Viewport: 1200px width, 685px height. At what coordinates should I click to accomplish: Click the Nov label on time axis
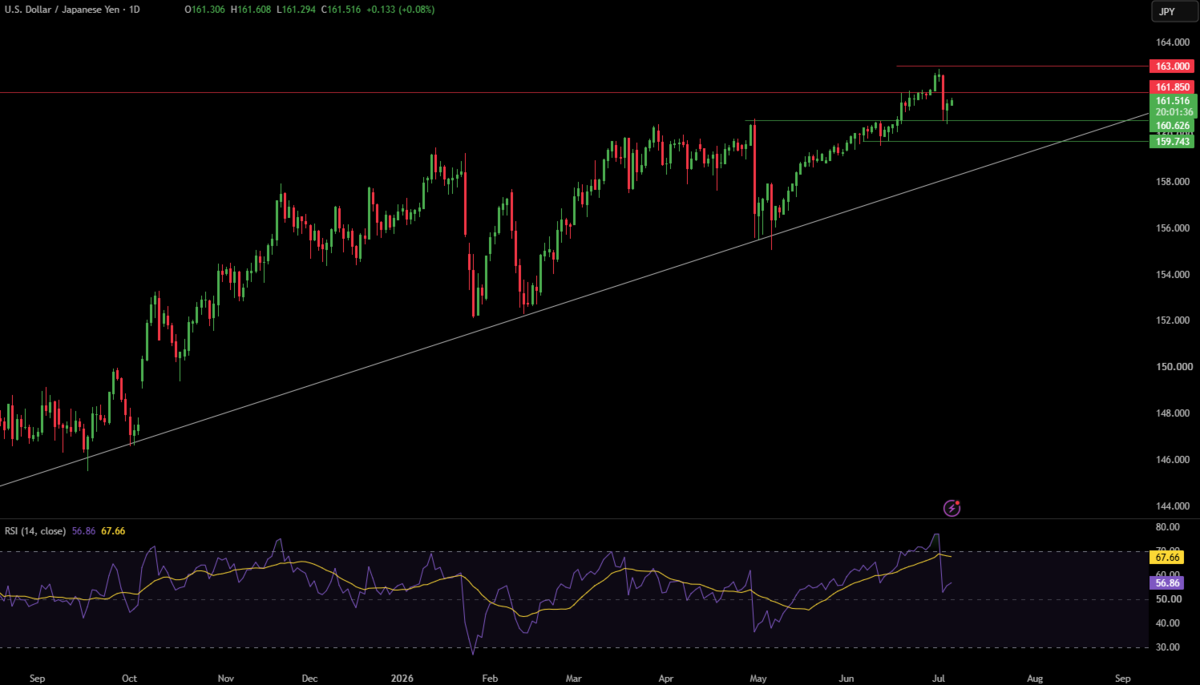[225, 677]
